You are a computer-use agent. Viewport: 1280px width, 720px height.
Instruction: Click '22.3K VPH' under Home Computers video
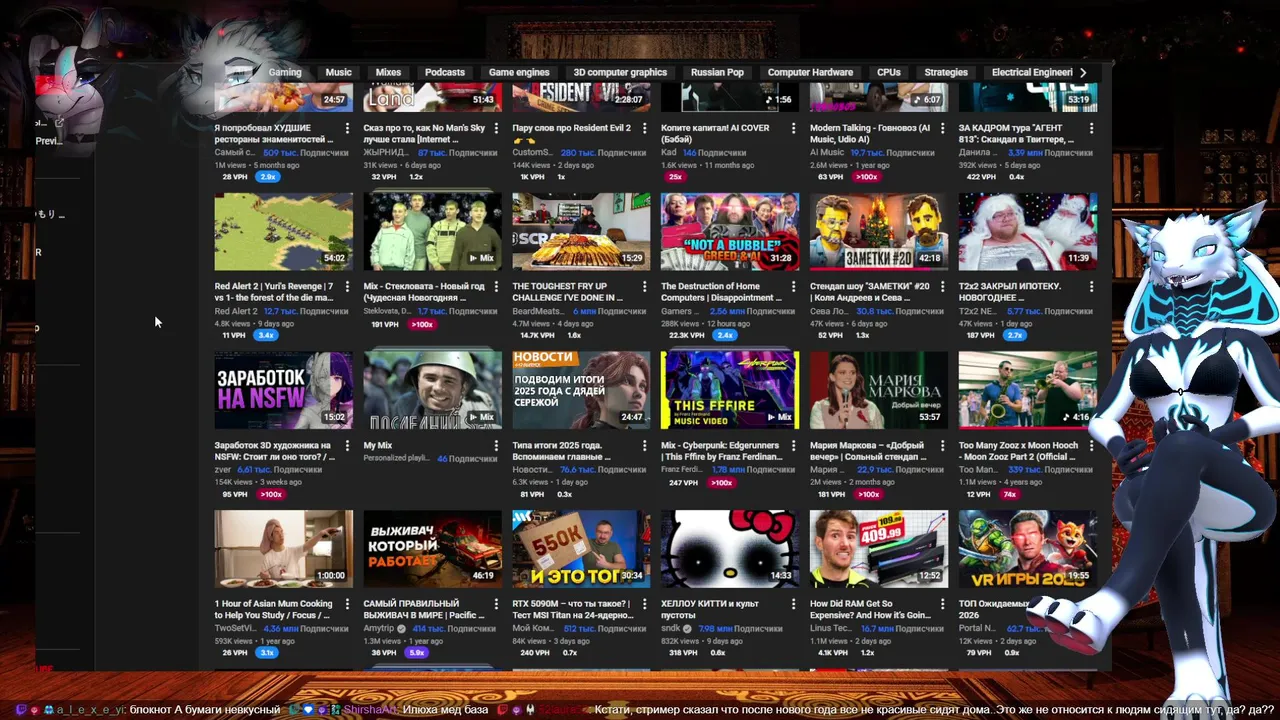tap(687, 335)
